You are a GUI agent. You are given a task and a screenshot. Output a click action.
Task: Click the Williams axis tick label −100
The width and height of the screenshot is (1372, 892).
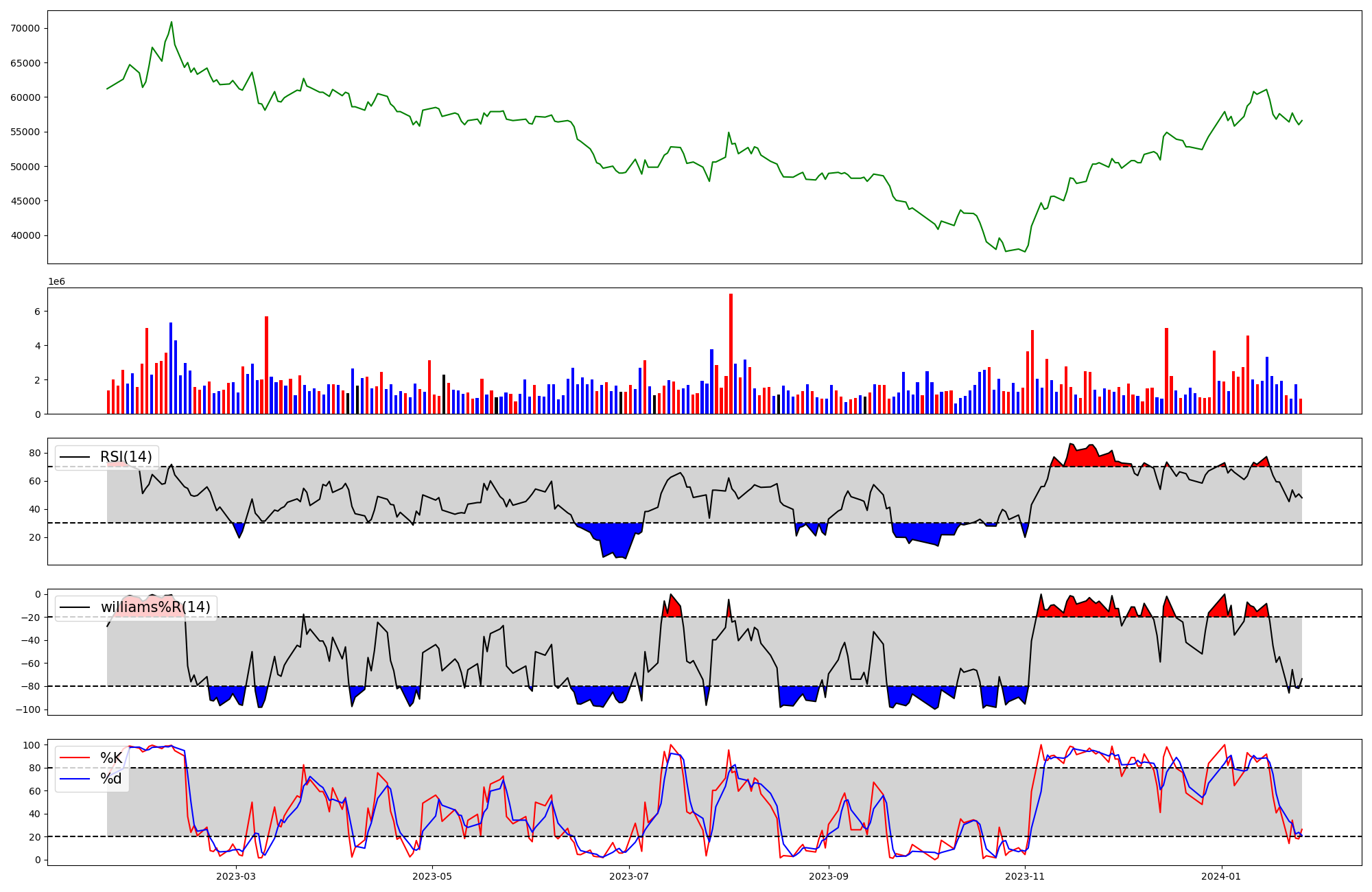point(27,709)
